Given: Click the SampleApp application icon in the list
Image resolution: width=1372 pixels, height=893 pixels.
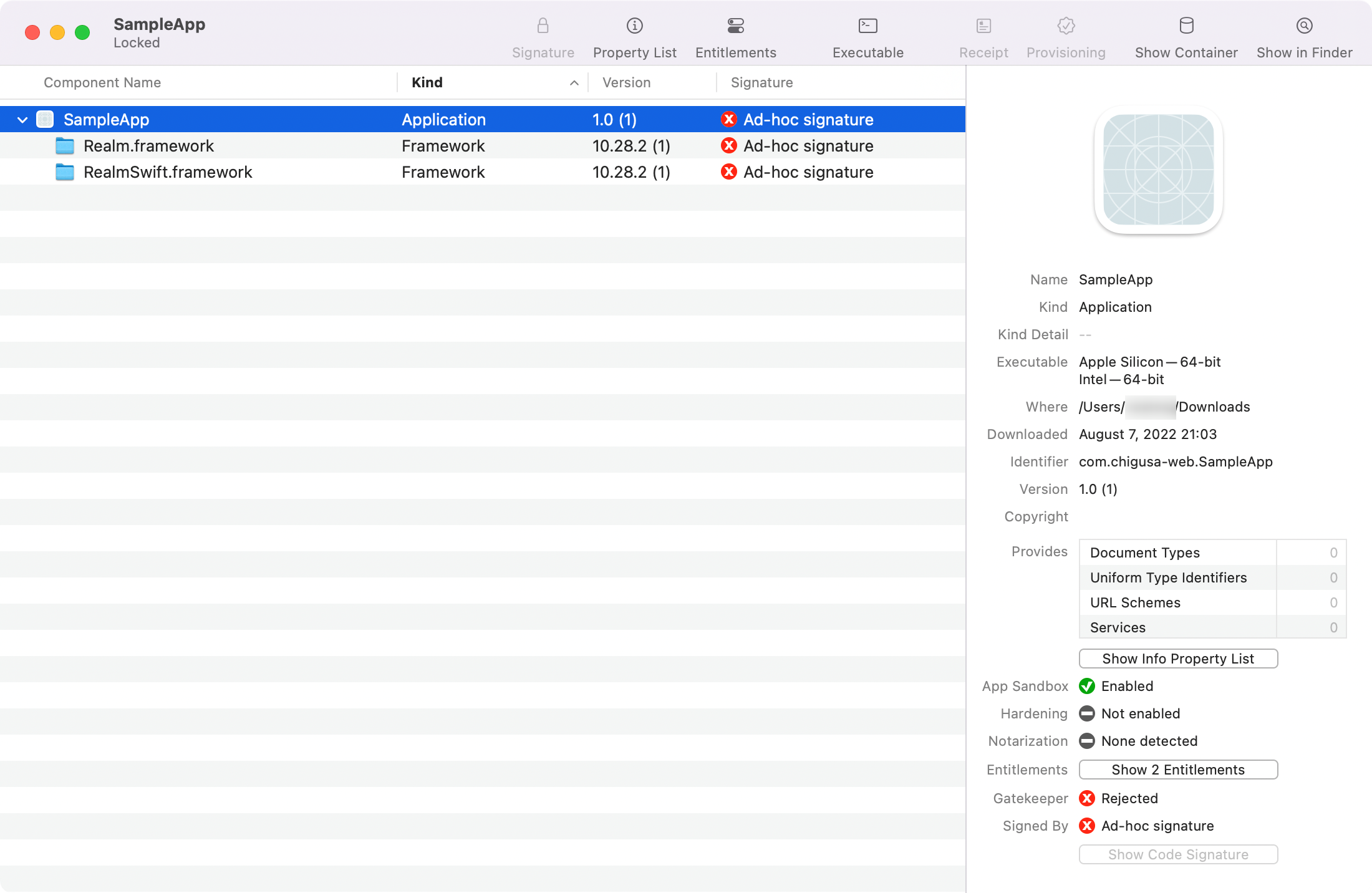Looking at the screenshot, I should click(x=45, y=119).
